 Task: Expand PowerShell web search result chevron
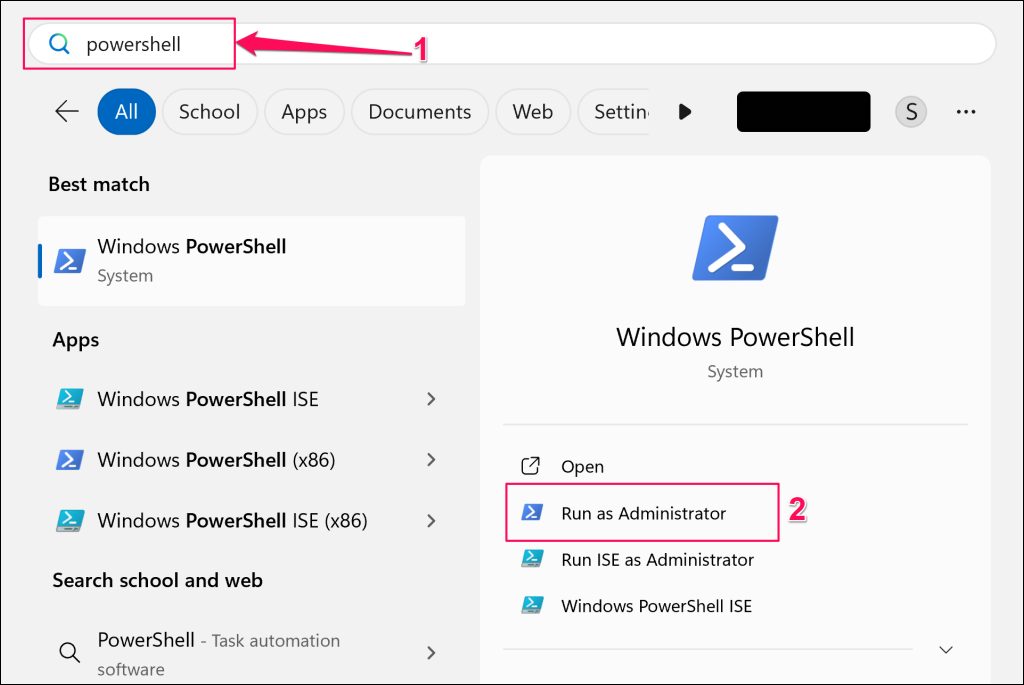point(431,652)
